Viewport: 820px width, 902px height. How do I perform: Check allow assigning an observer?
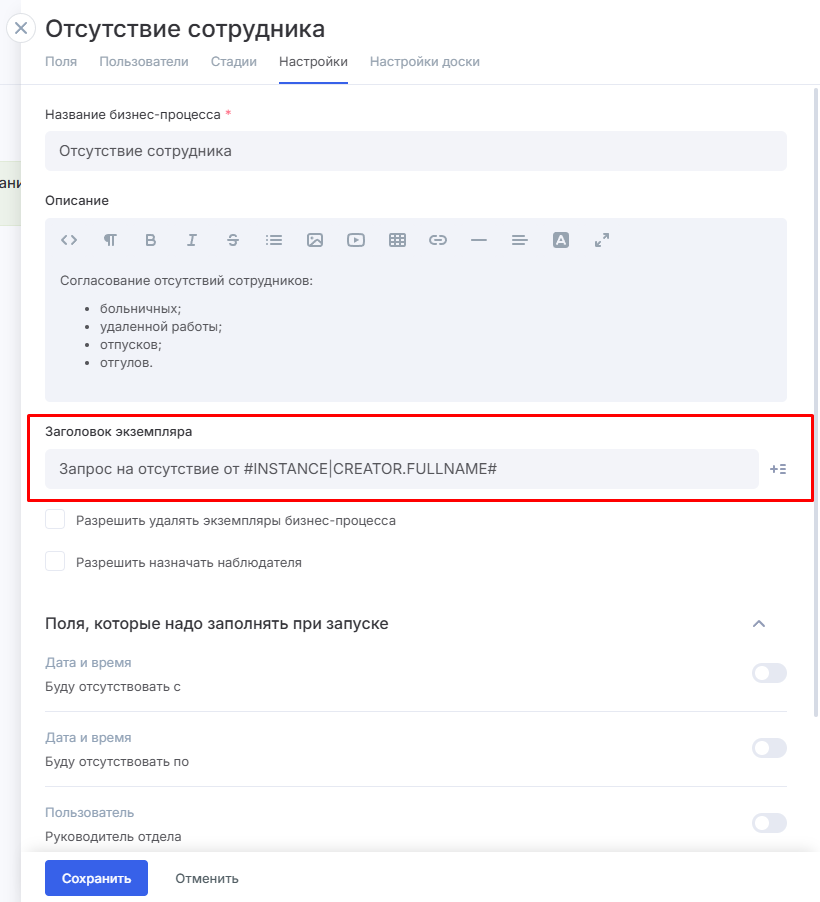click(56, 562)
